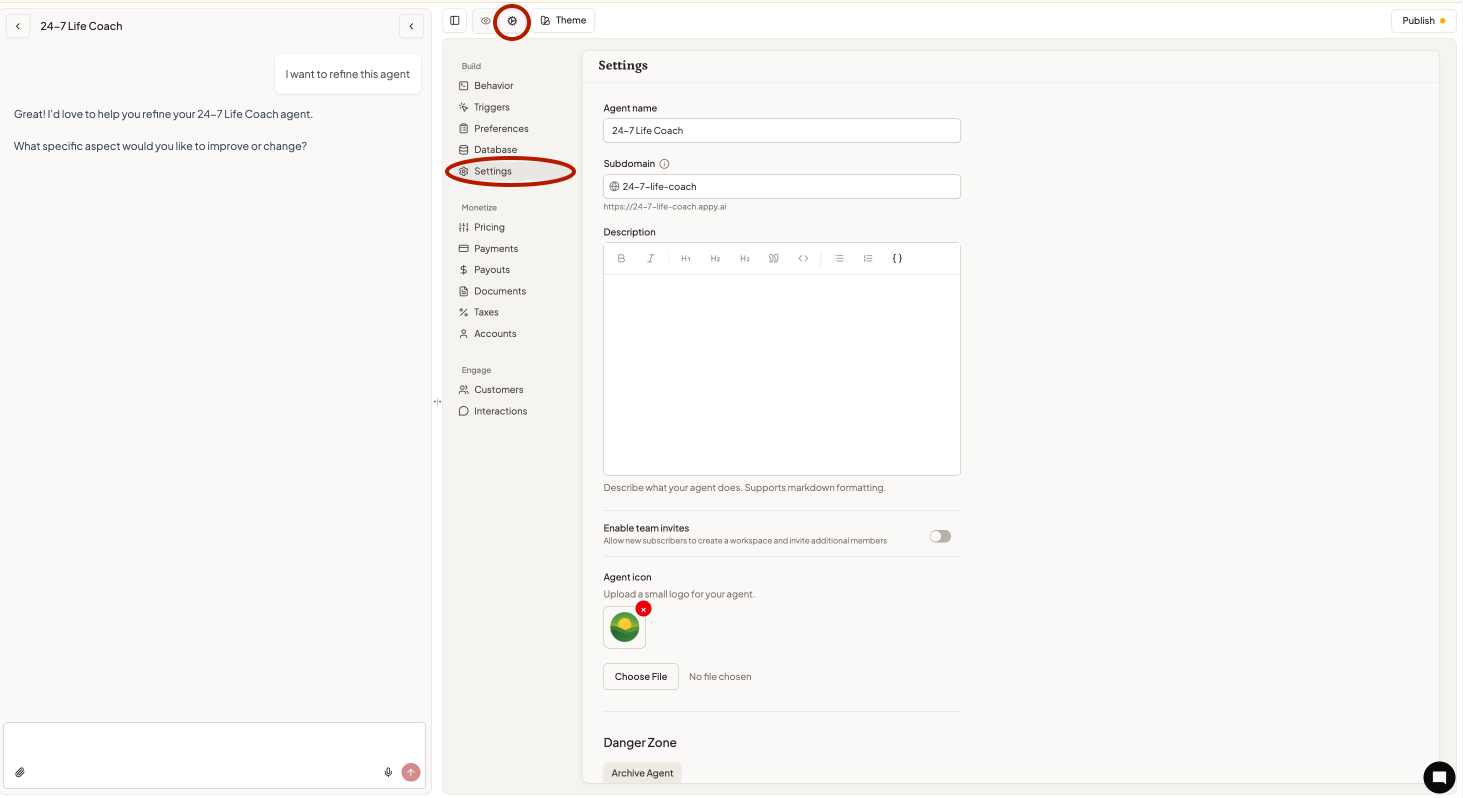This screenshot has width=1463, height=798.
Task: Select Preferences in the sidebar
Action: click(501, 128)
